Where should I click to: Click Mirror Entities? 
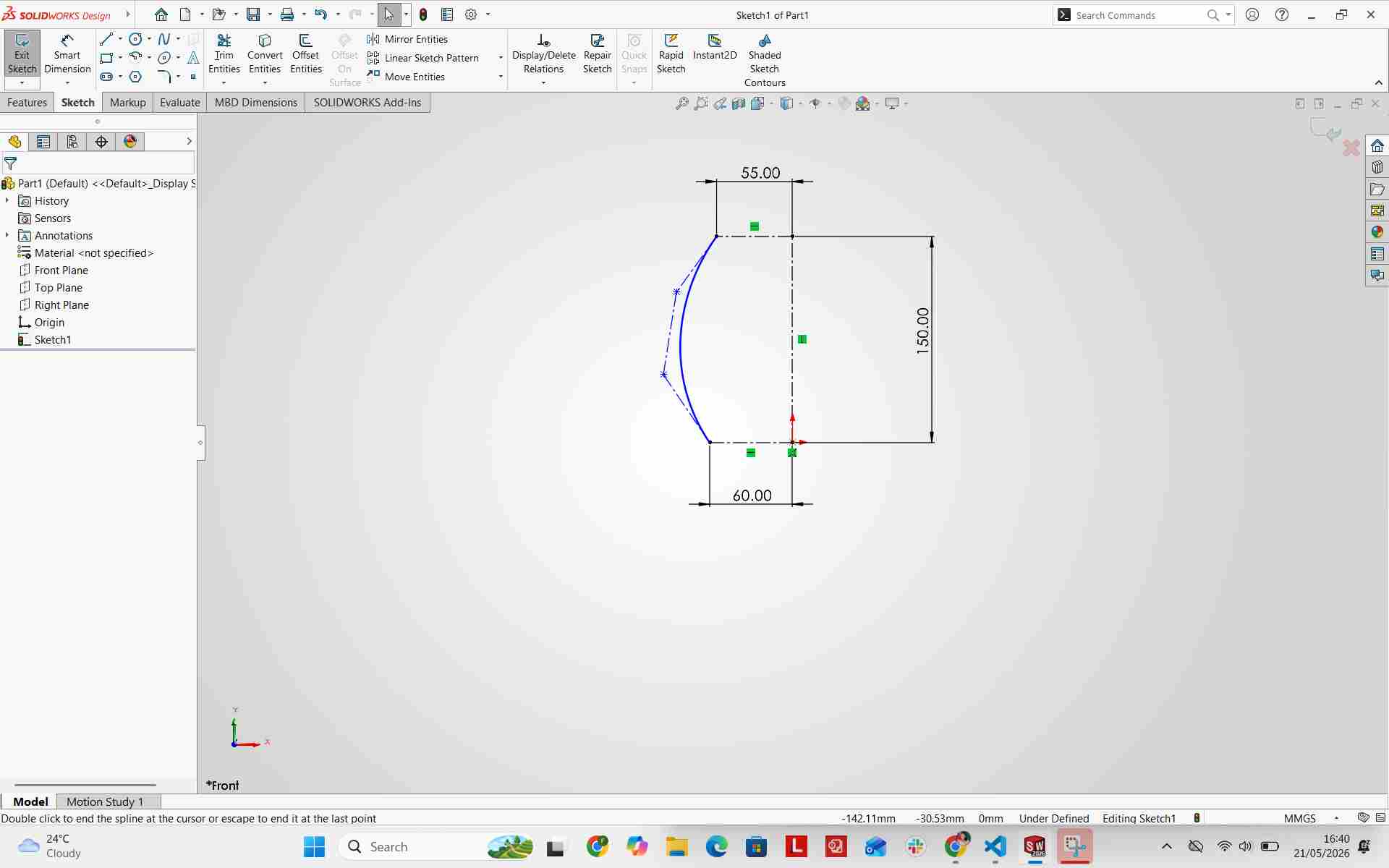click(x=408, y=39)
